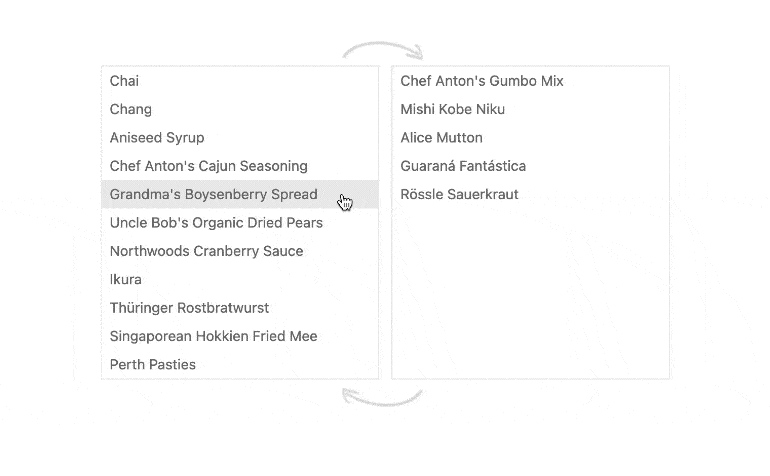
Task: Choose Guaraná Fantástica item
Action: coord(463,166)
